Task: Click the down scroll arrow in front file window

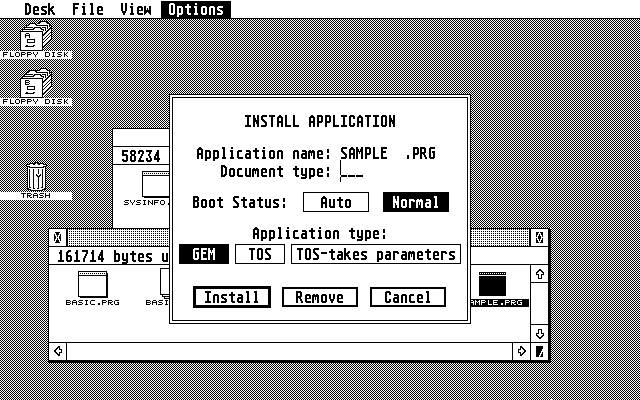Action: coord(539,334)
